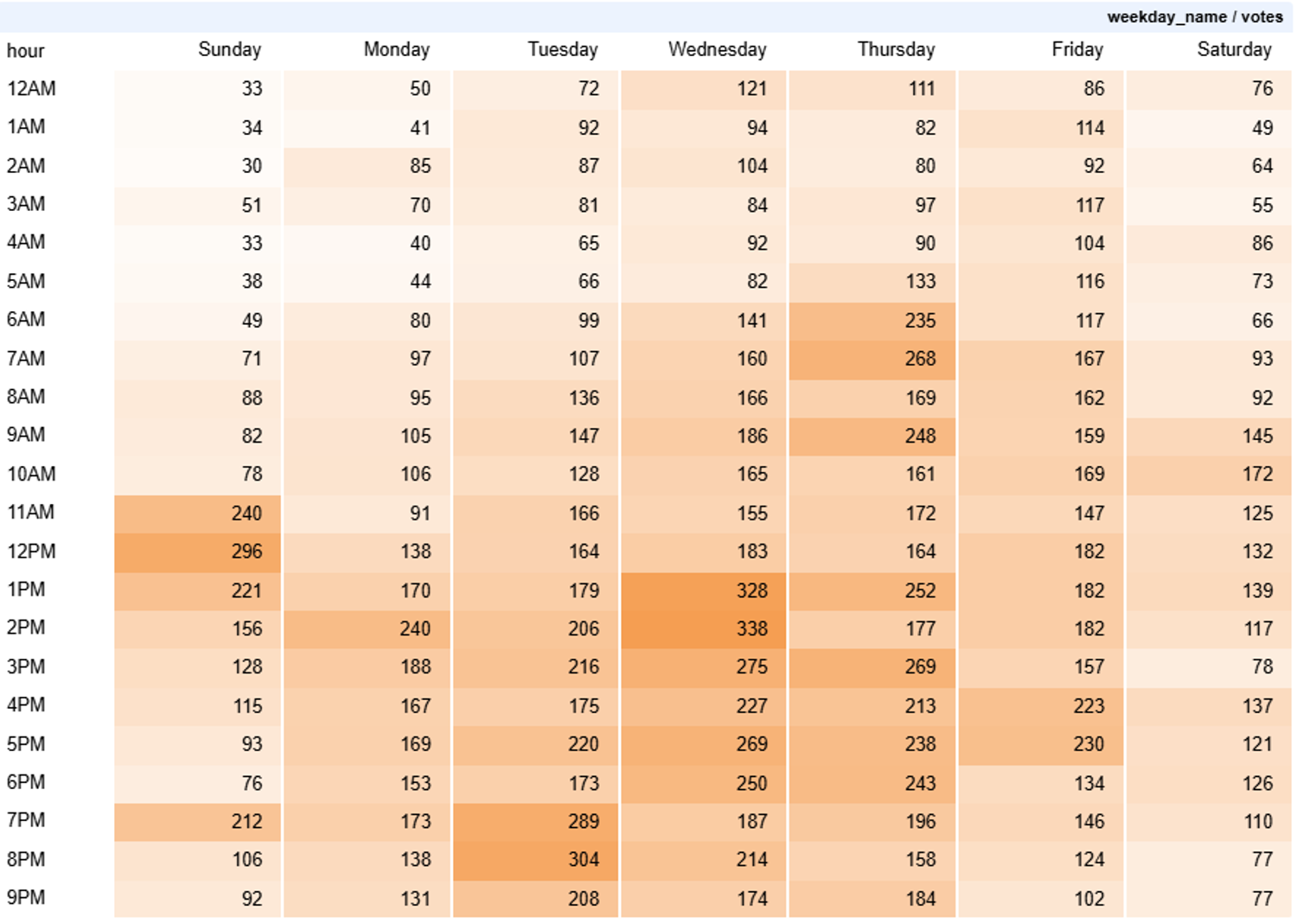The image size is (1297, 924).
Task: Click the 5AM row label
Action: (x=26, y=281)
